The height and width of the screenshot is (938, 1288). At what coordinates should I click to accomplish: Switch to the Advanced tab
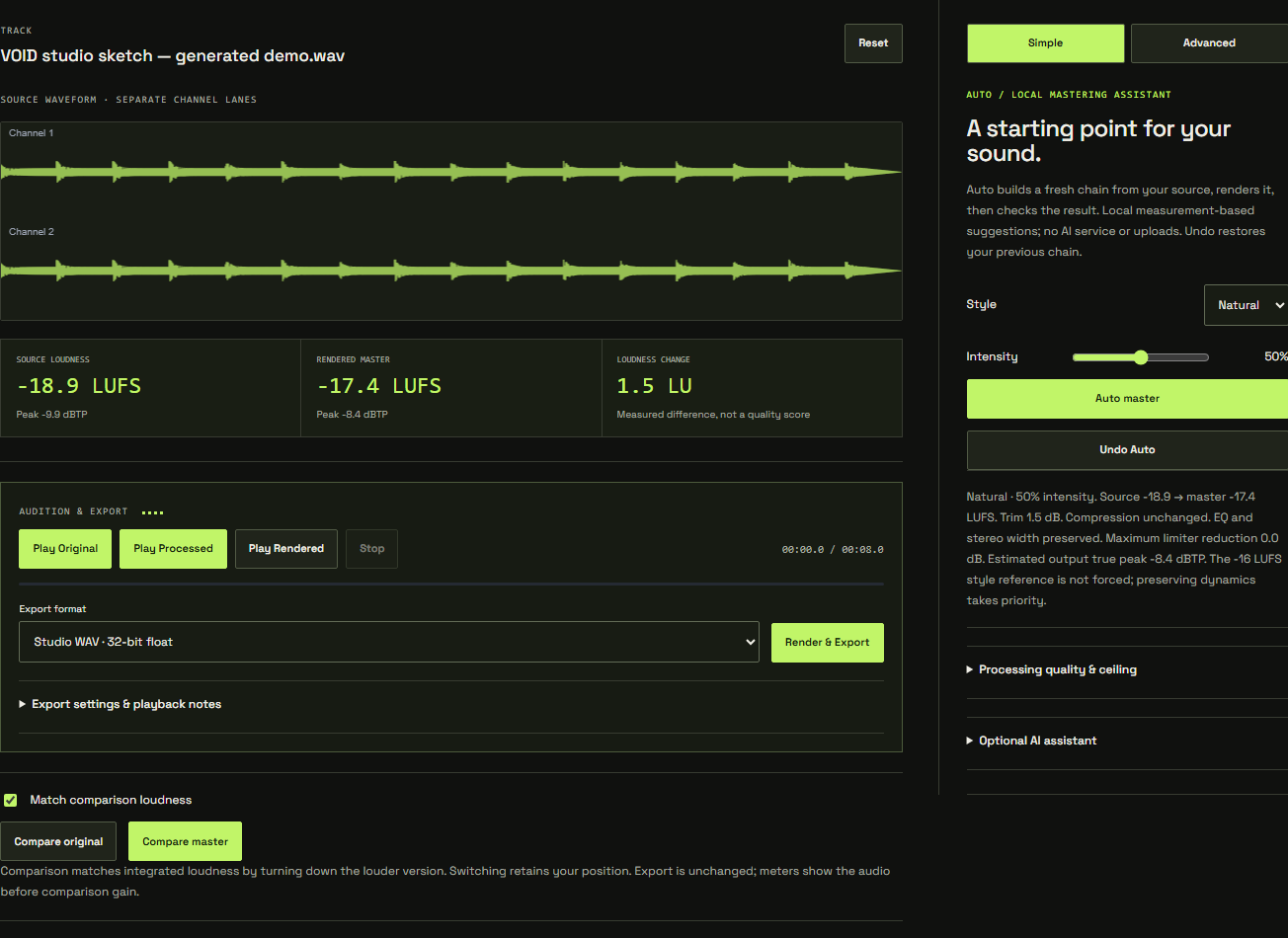coord(1209,43)
